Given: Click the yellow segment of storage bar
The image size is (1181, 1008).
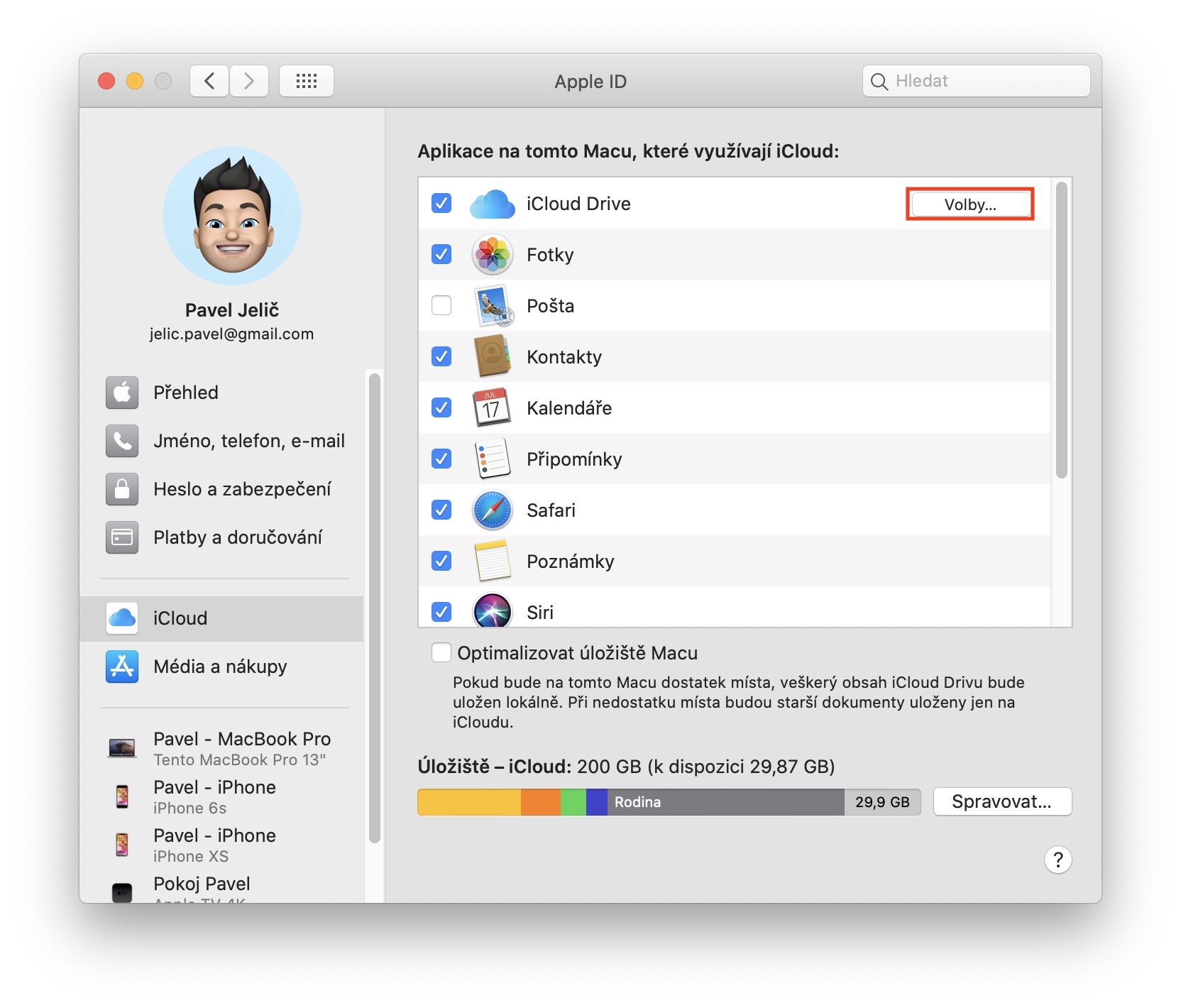Looking at the screenshot, I should (469, 802).
